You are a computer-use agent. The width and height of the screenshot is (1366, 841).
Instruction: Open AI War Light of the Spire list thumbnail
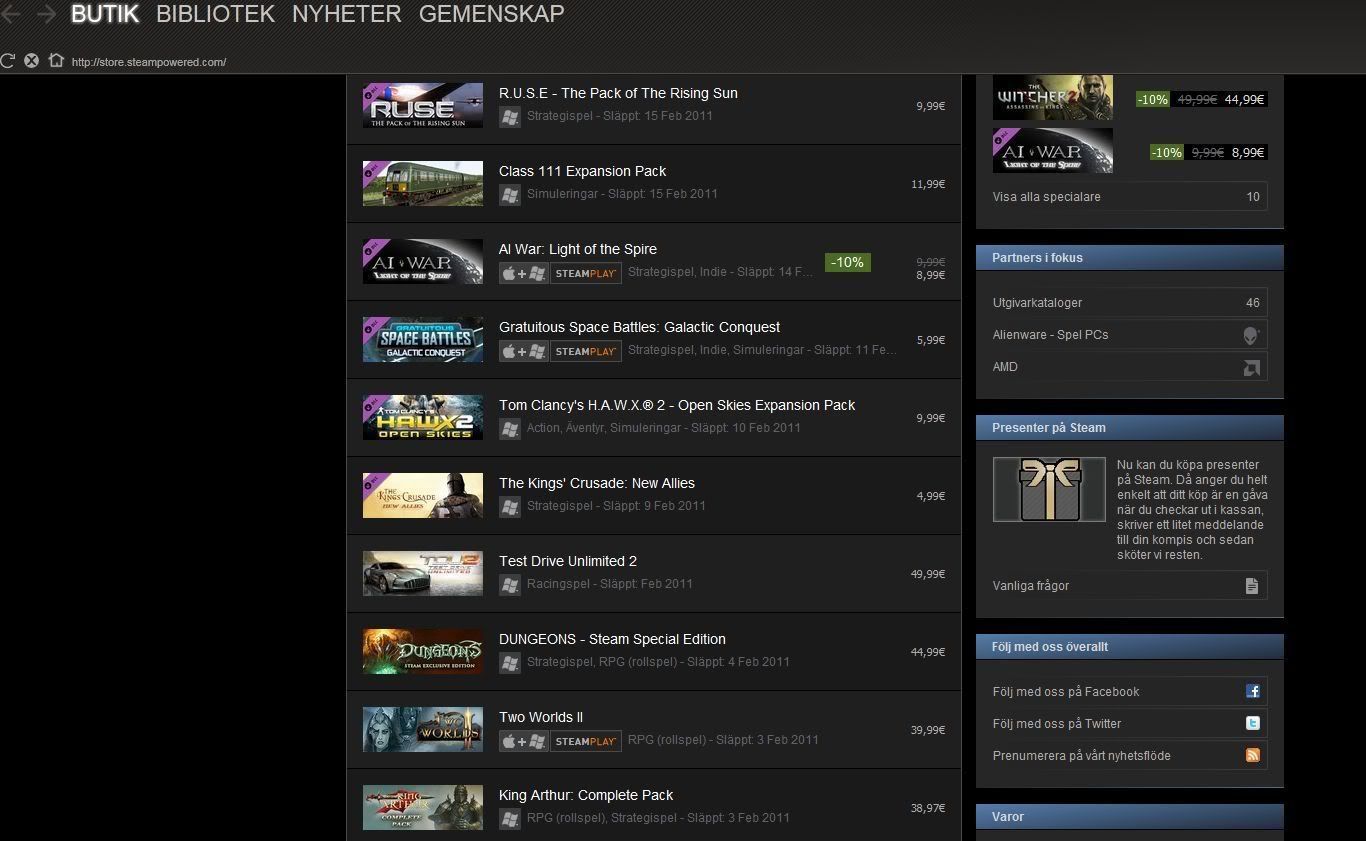(x=423, y=261)
